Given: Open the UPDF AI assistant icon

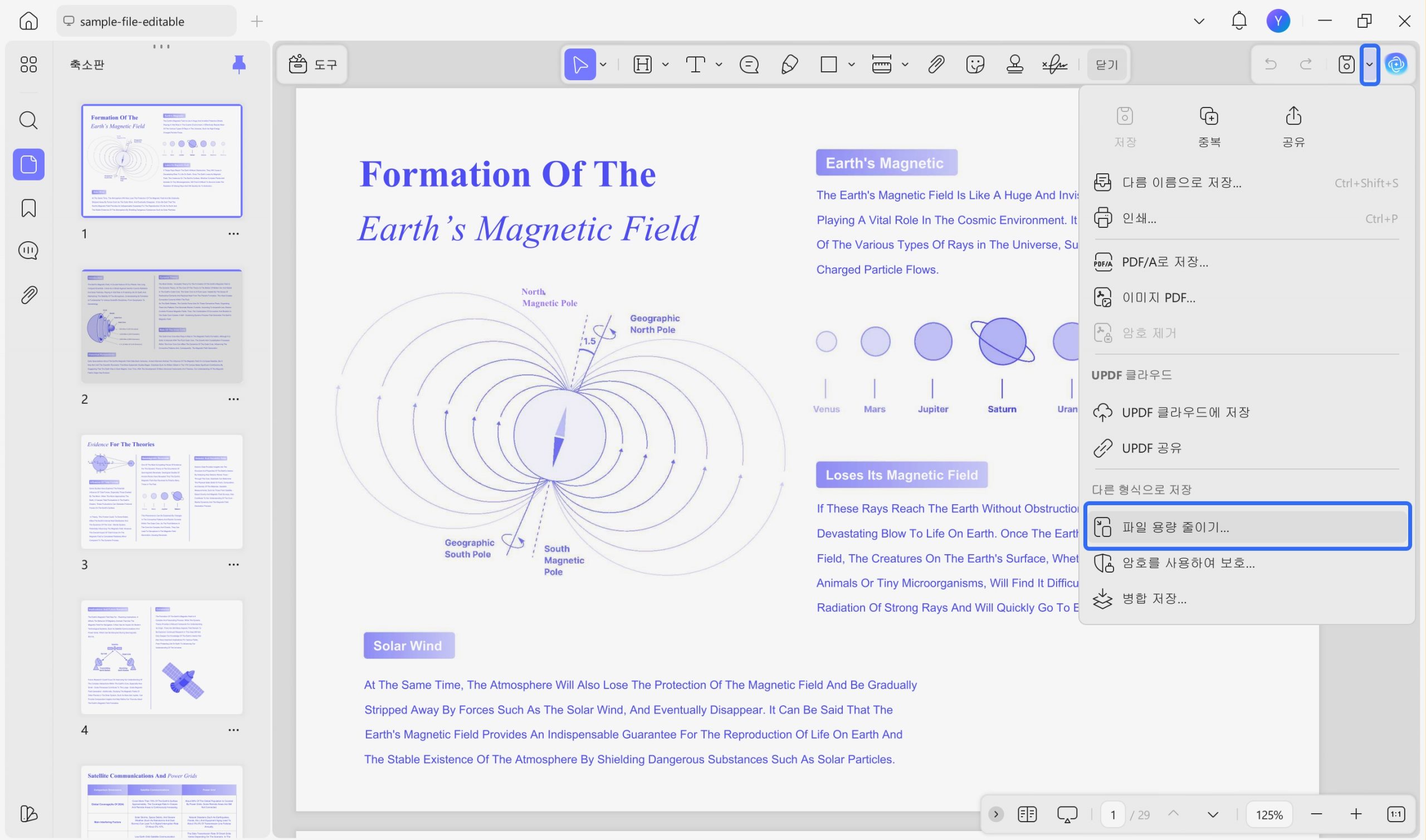Looking at the screenshot, I should (x=1396, y=64).
